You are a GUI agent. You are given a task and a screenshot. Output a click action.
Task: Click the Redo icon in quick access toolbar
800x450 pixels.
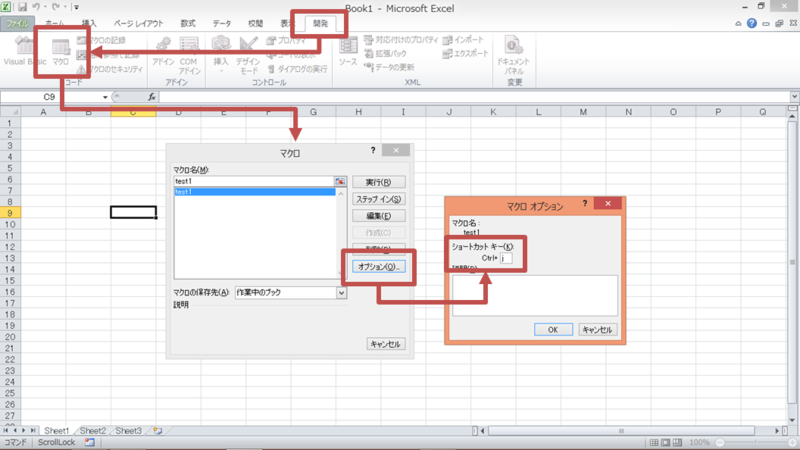pyautogui.click(x=56, y=7)
